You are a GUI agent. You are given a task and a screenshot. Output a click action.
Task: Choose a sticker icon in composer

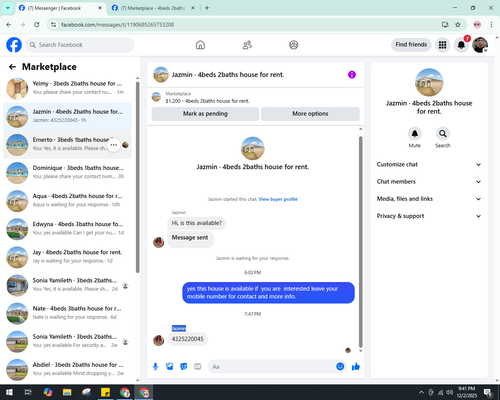tap(184, 367)
